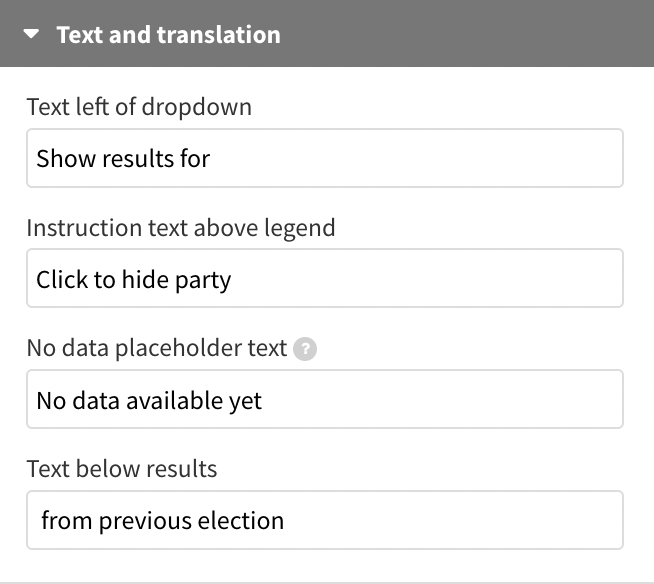The height and width of the screenshot is (584, 654).
Task: Click the Instruction text above legend label
Action: click(181, 228)
